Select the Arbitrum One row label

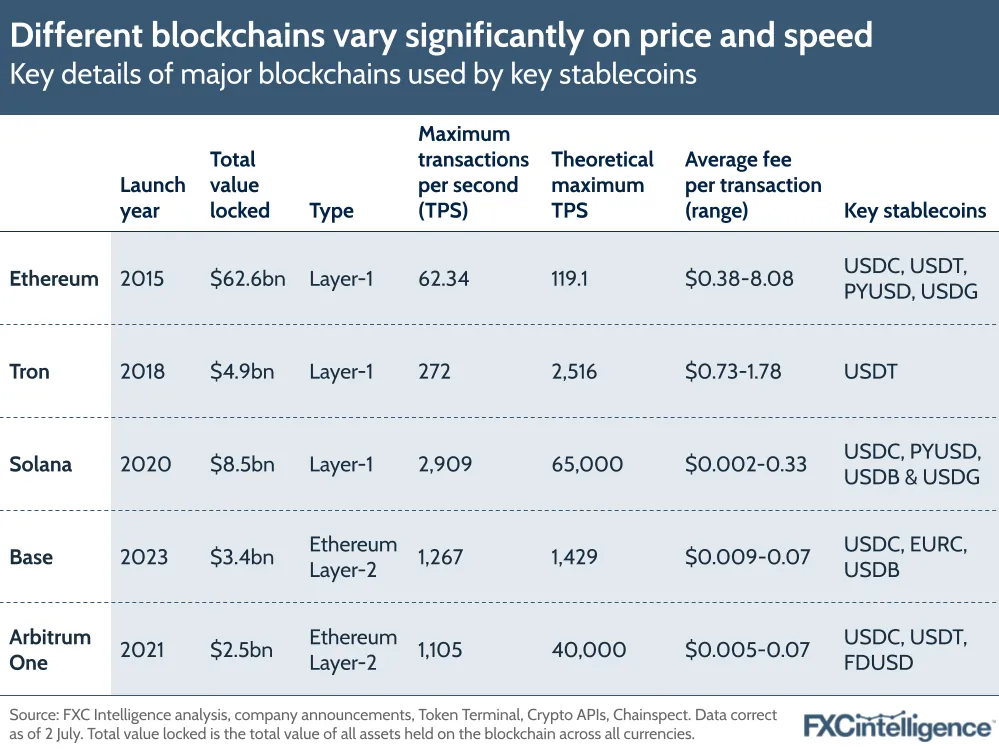point(50,649)
